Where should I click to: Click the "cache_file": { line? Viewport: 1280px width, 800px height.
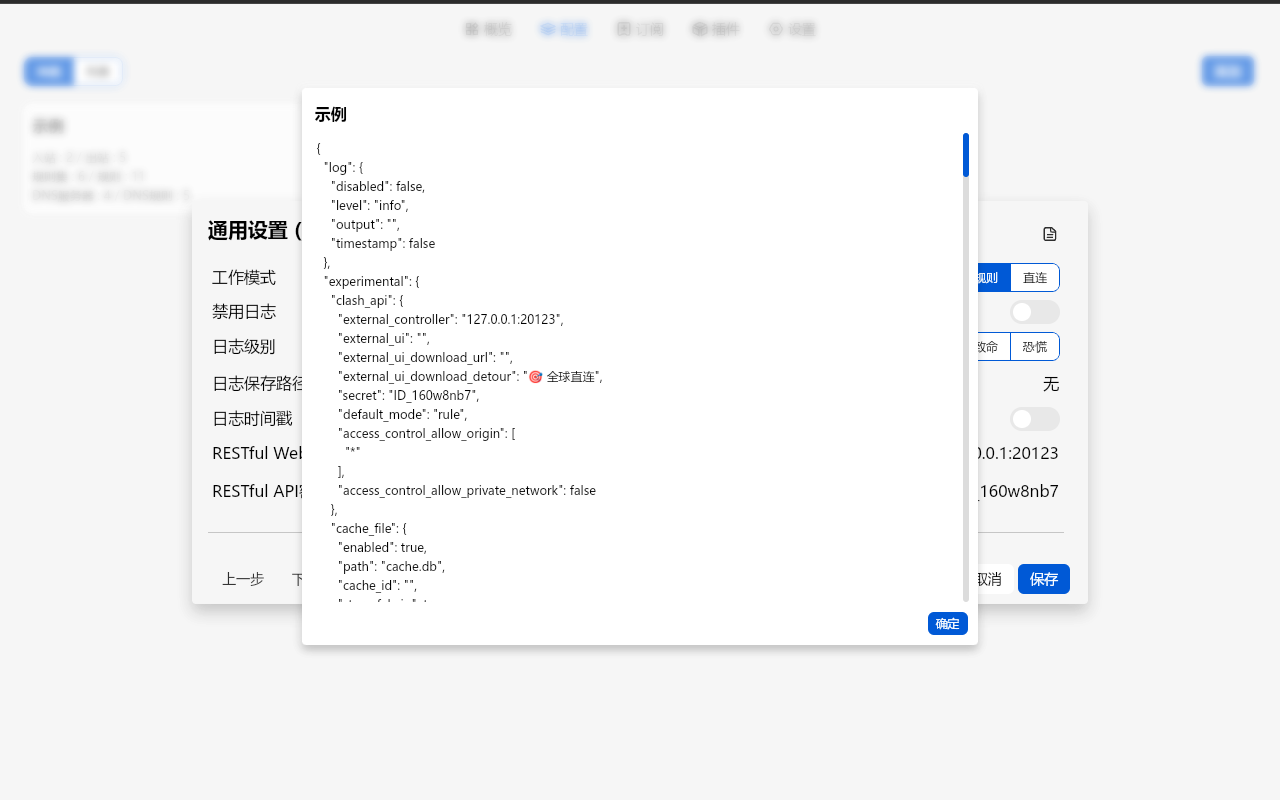369,528
